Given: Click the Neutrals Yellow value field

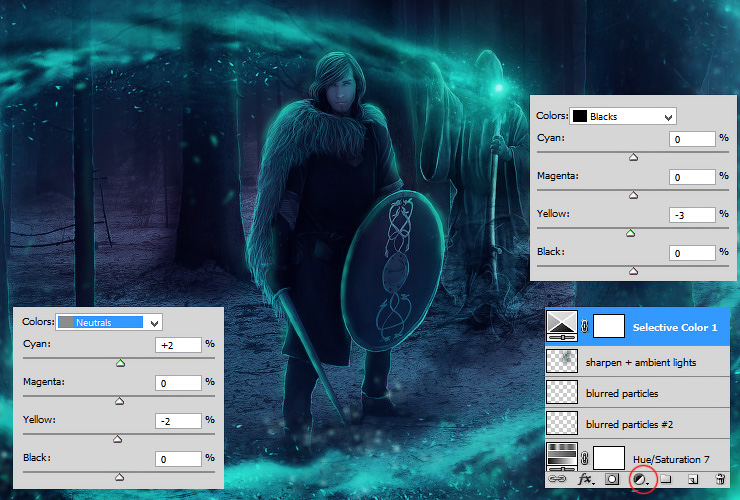Looking at the screenshot, I should coord(178,421).
